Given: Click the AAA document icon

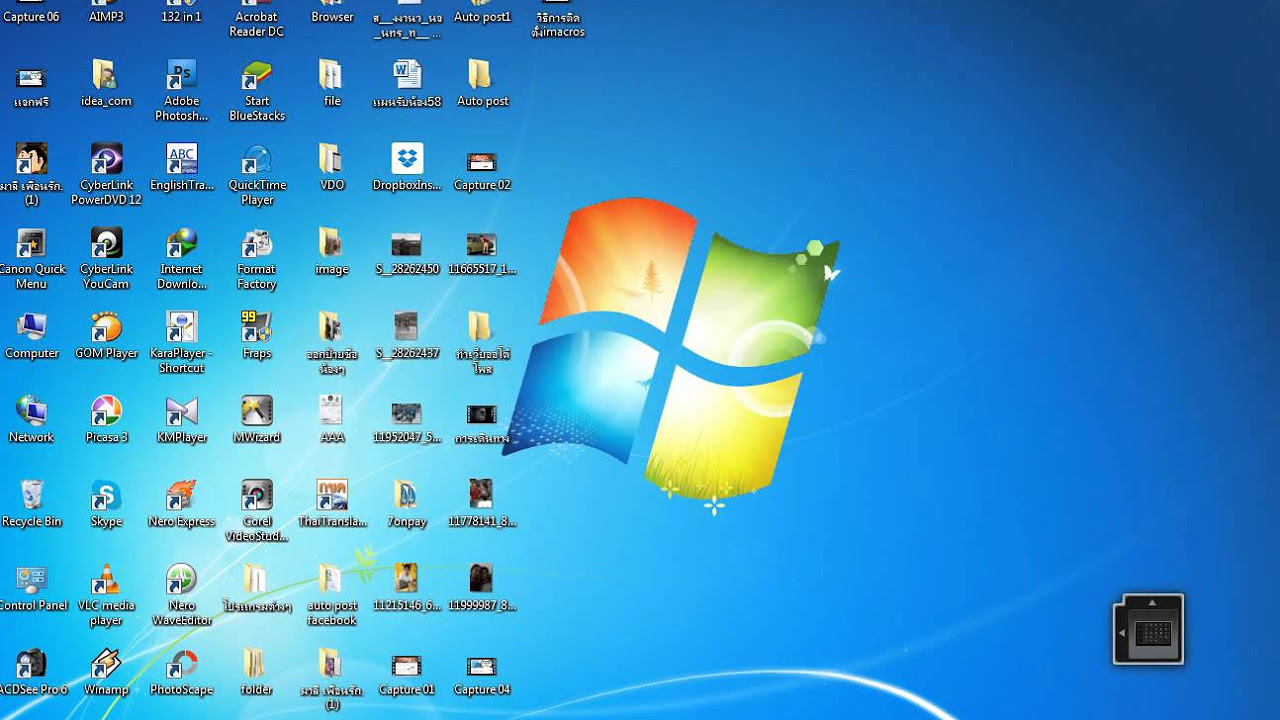Looking at the screenshot, I should pos(332,412).
